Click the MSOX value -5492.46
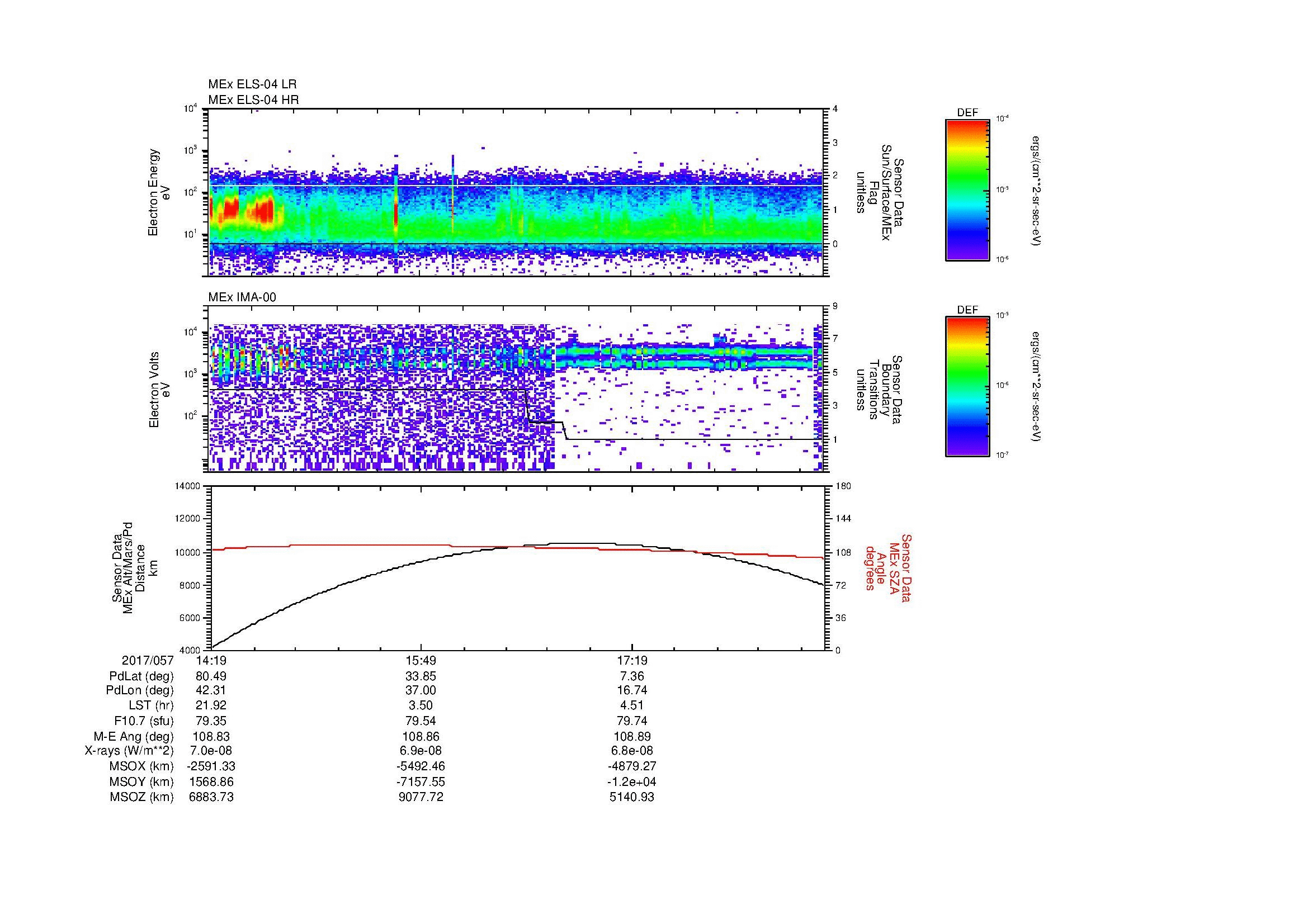Screen dimensions: 1308x924 tap(421, 766)
